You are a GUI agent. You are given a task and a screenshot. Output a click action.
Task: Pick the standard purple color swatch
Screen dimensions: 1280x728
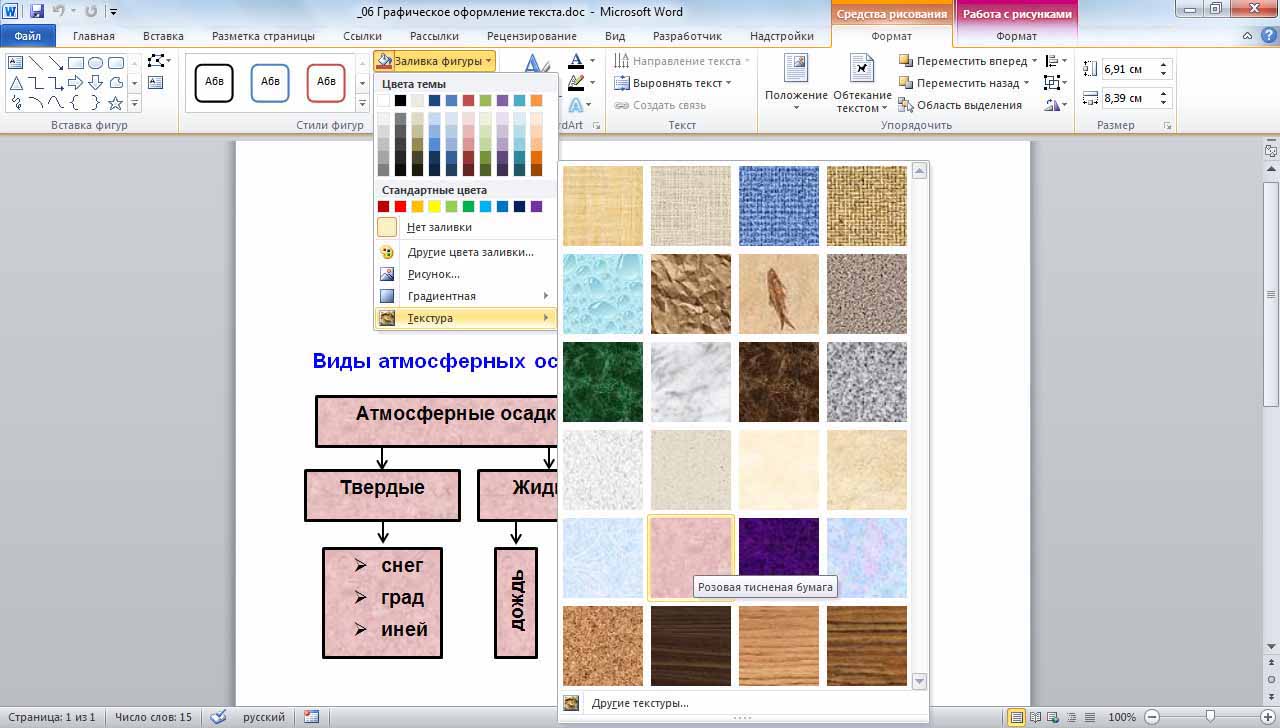click(x=536, y=207)
